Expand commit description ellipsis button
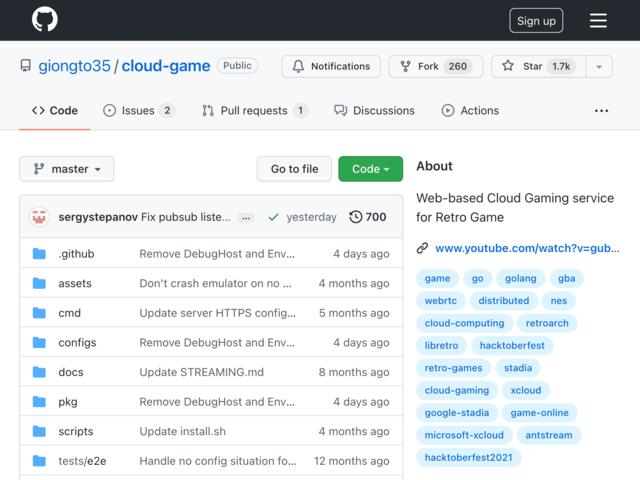The height and width of the screenshot is (480, 640). point(246,218)
